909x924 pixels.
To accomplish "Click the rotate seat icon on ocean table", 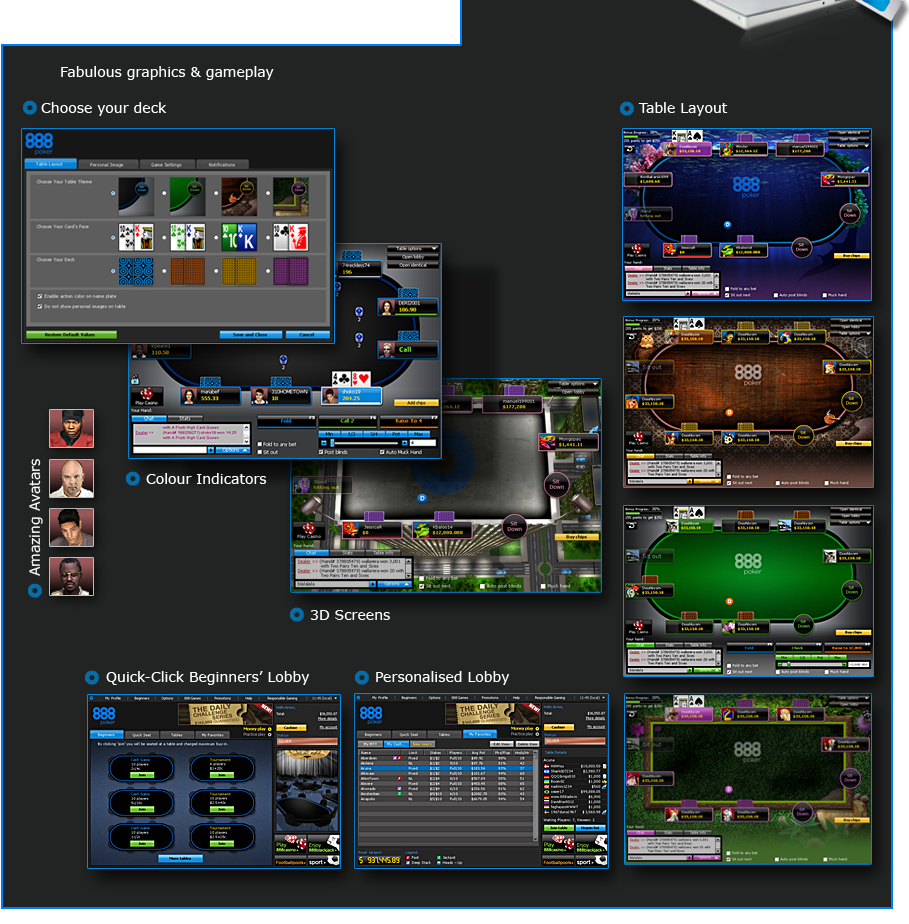I will point(630,149).
